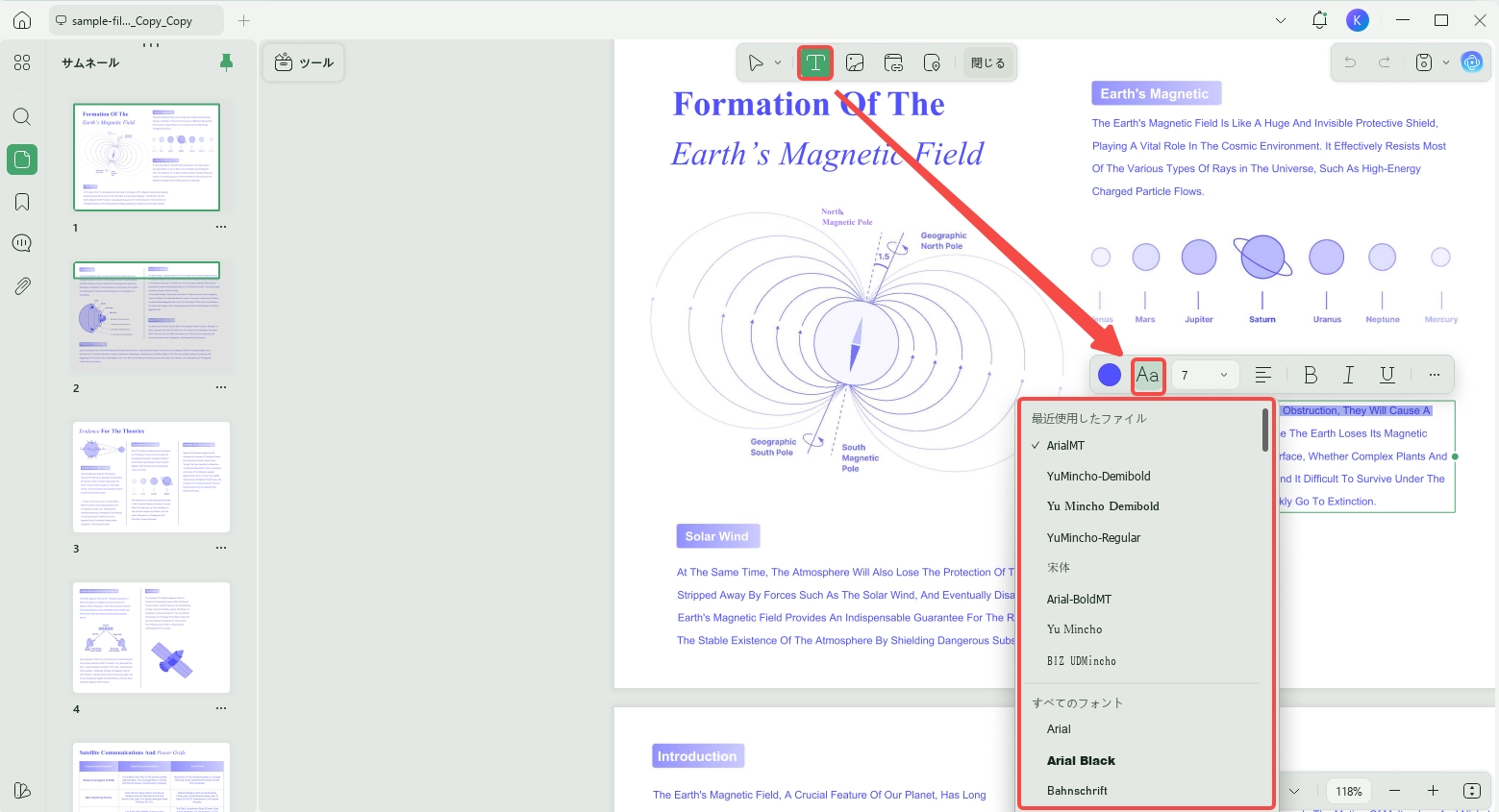The height and width of the screenshot is (812, 1499).
Task: Open the notifications bell
Action: point(1319,20)
